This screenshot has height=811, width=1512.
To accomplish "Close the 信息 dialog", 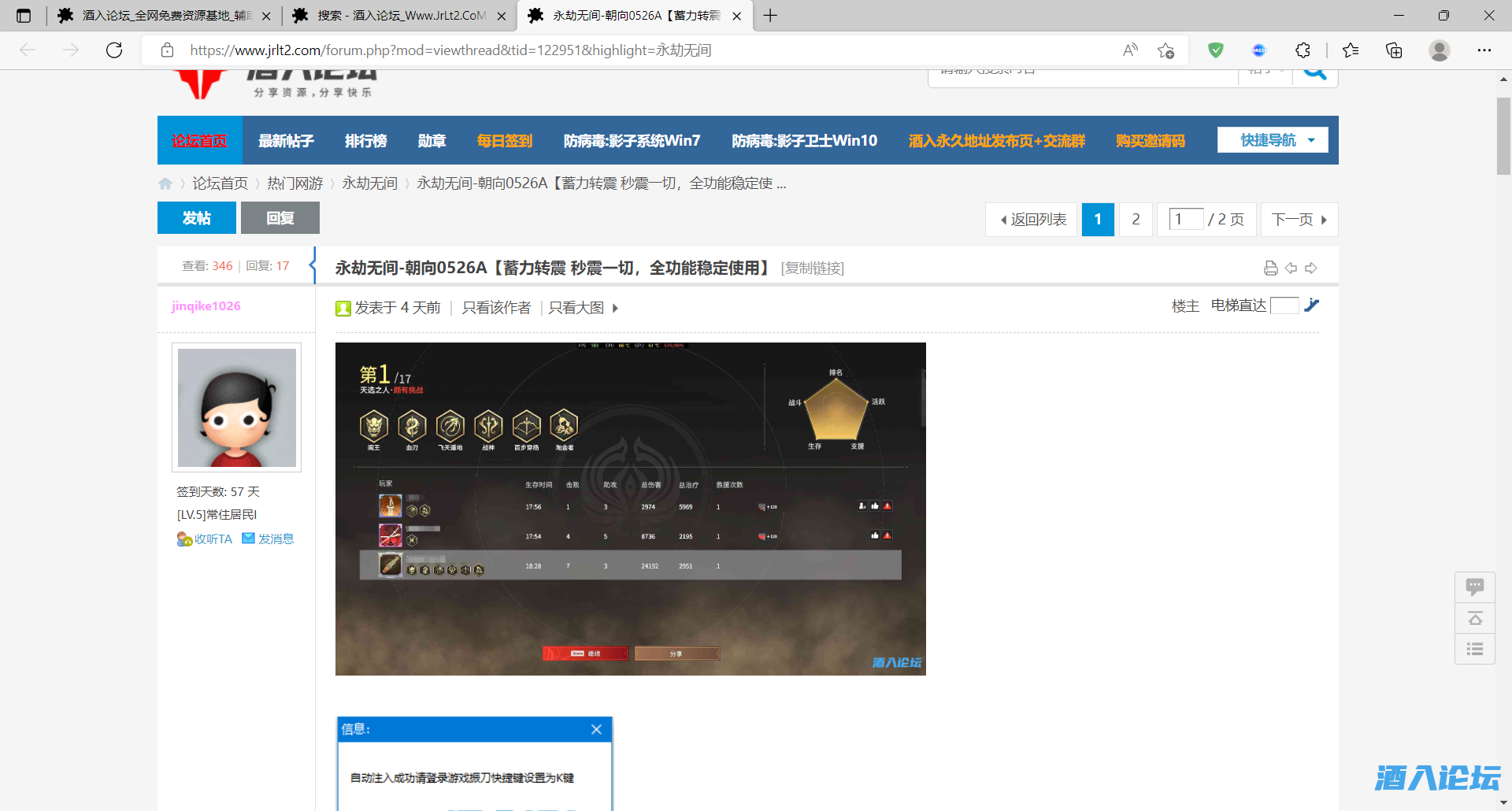I will 596,729.
